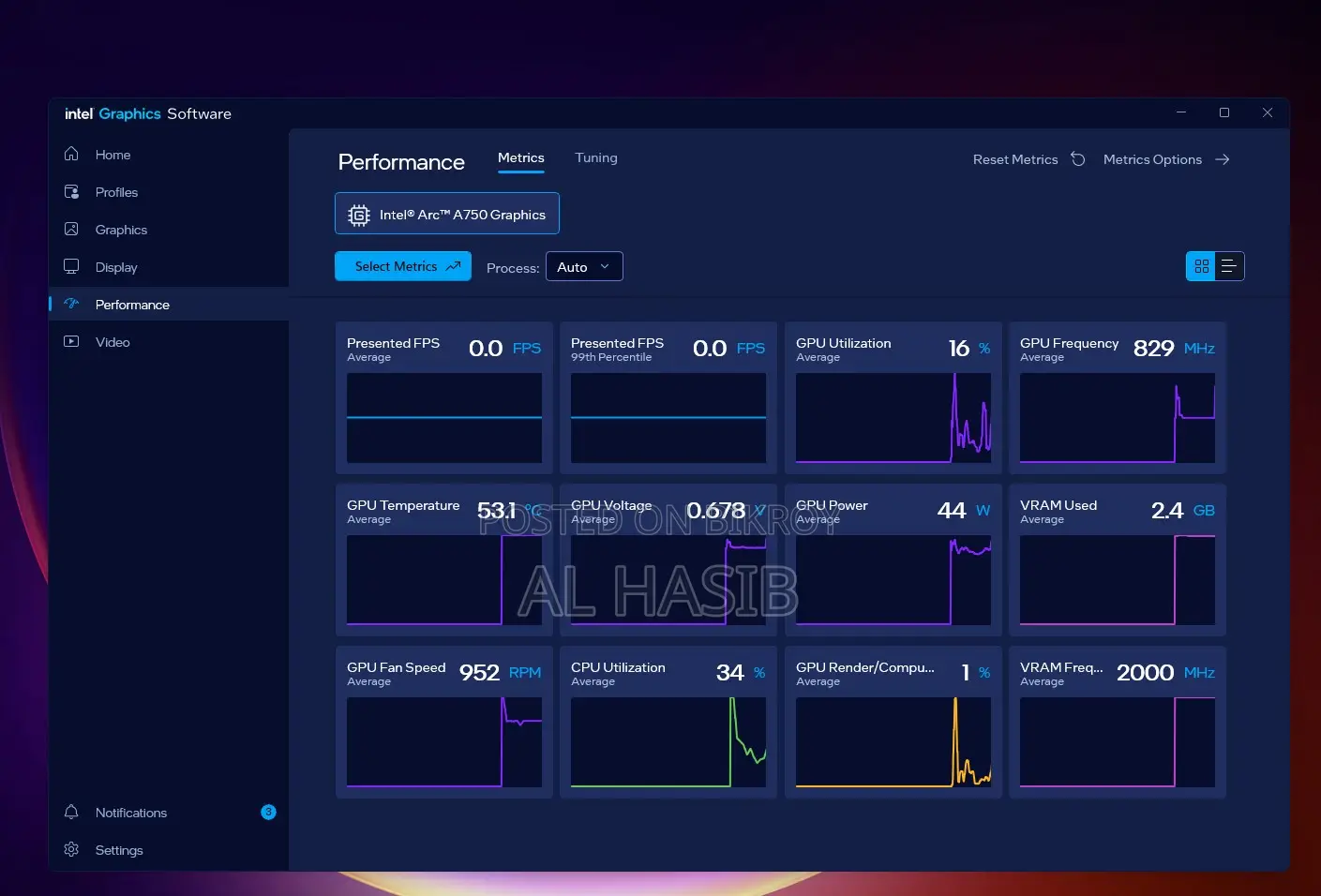
Task: Minimize the Intel Graphics Software window
Action: [1181, 112]
